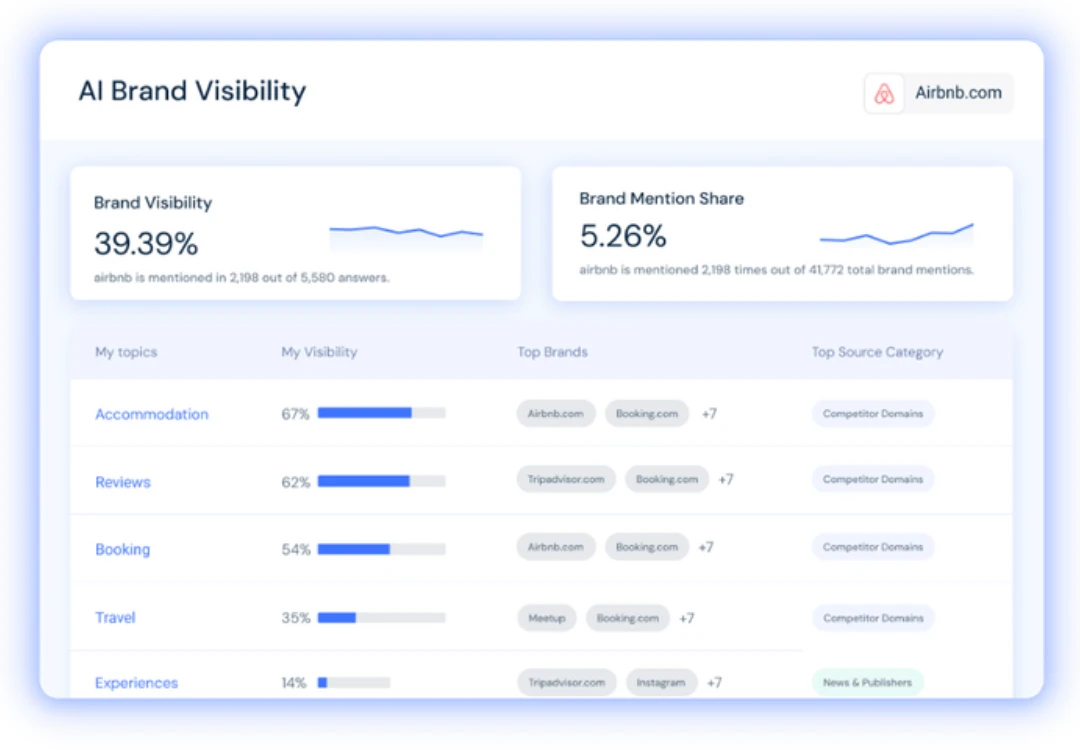The width and height of the screenshot is (1080, 750).
Task: Click Competitor Domains tag for Accommodation
Action: [x=873, y=413]
